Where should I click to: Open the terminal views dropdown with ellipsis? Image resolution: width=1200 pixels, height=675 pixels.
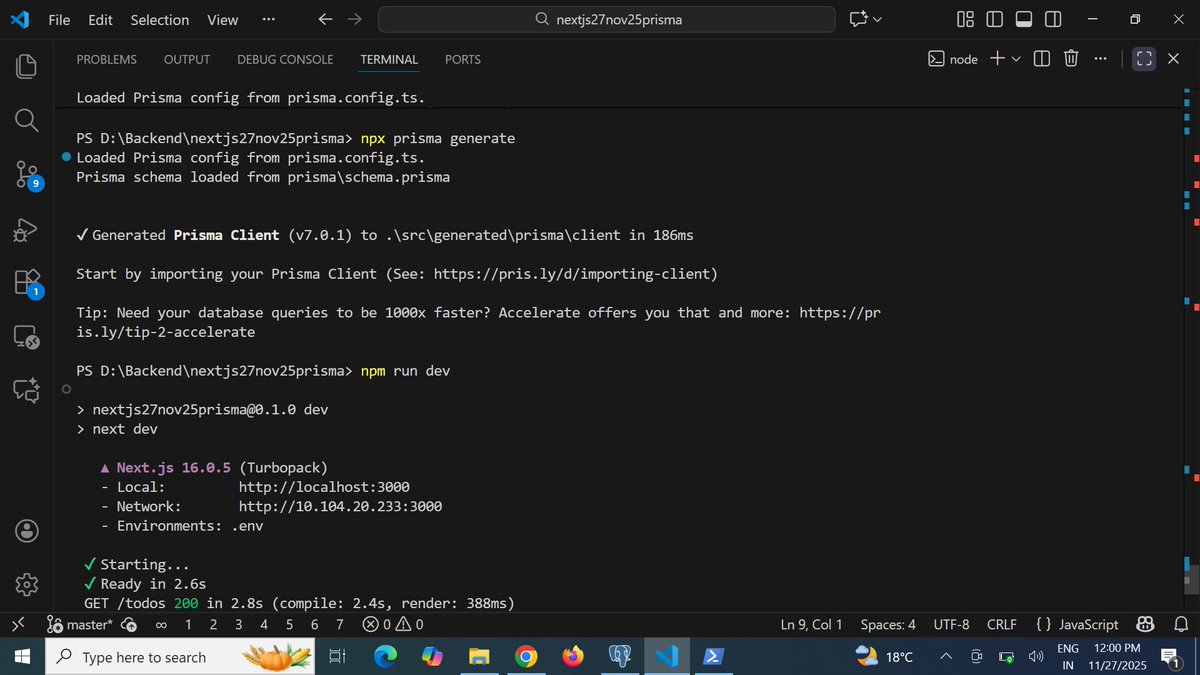[x=1100, y=59]
